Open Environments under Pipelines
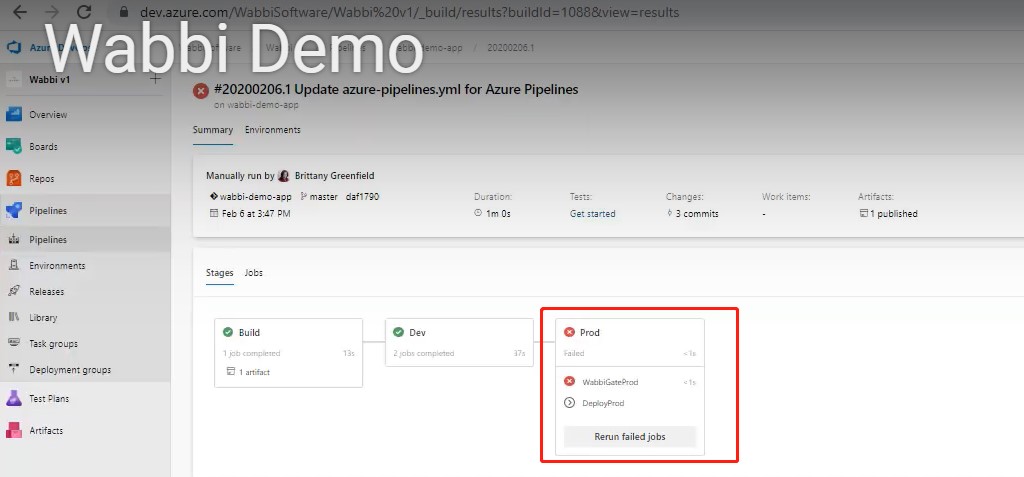The image size is (1024, 477). [57, 266]
